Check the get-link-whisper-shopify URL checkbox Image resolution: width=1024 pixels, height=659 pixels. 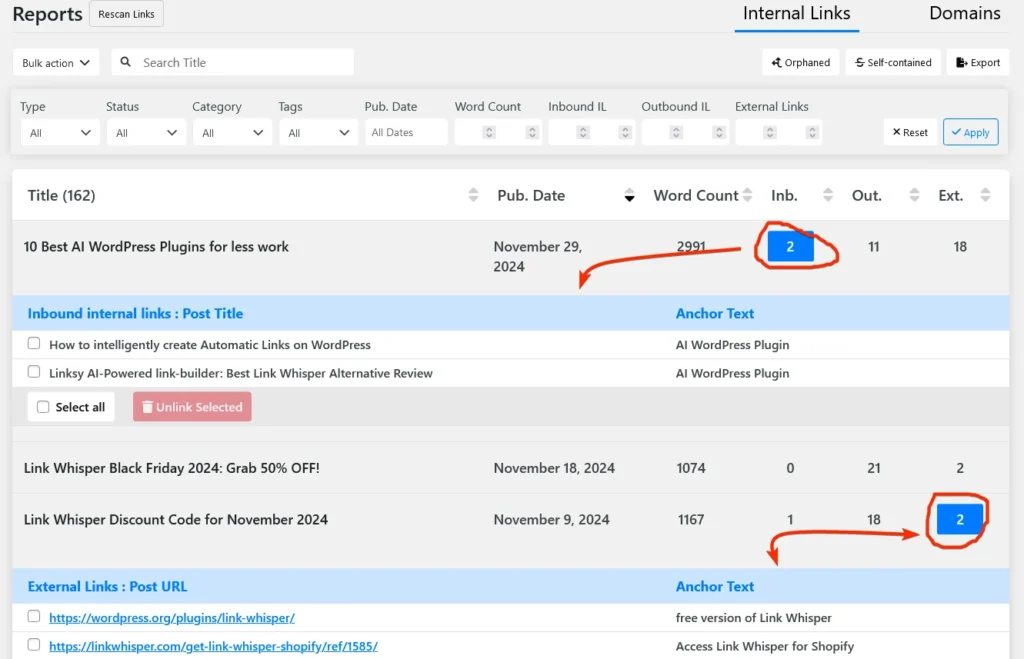coord(34,645)
